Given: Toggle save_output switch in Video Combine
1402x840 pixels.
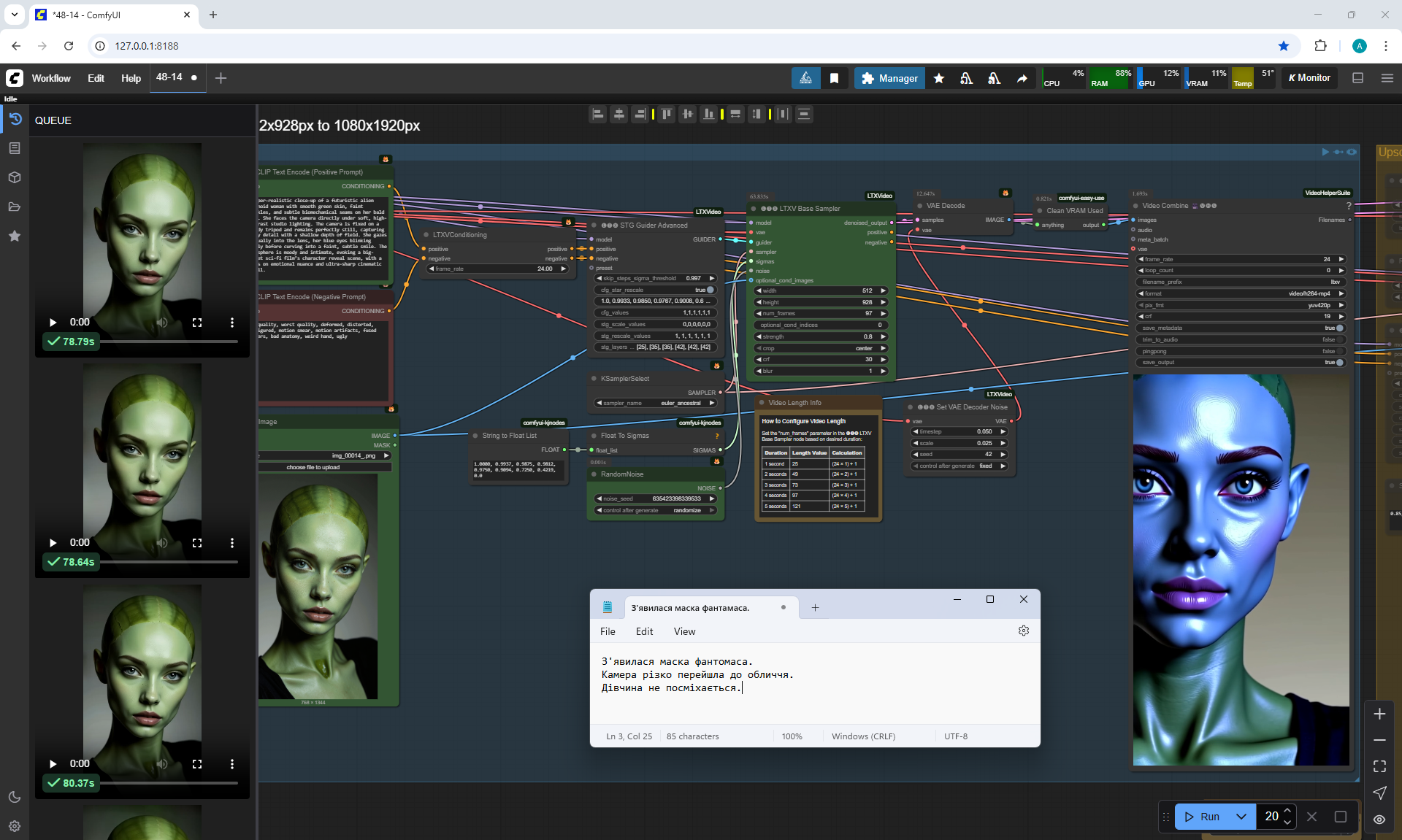Looking at the screenshot, I should [1339, 363].
